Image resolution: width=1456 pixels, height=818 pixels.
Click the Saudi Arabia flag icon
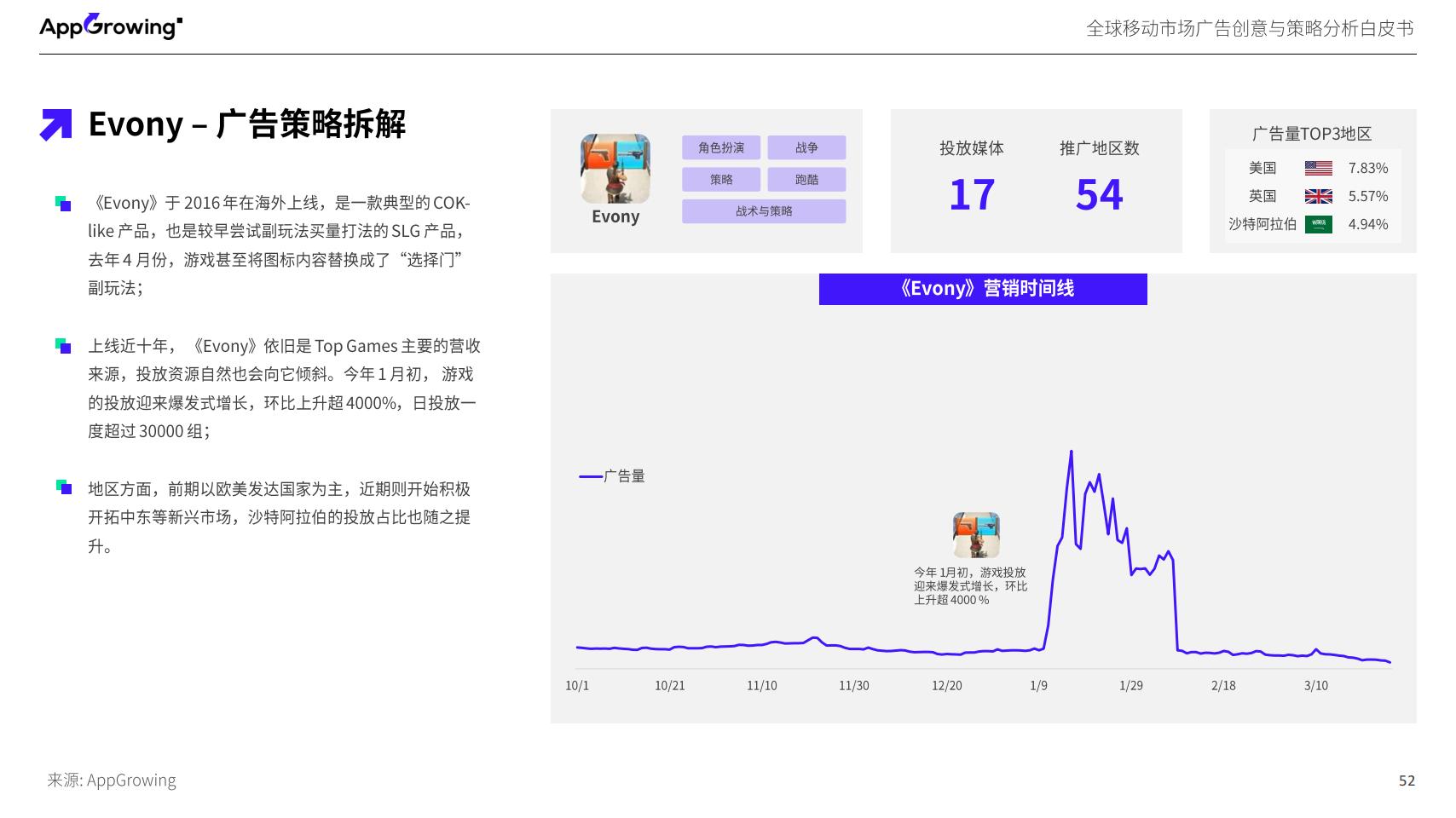pyautogui.click(x=1318, y=225)
